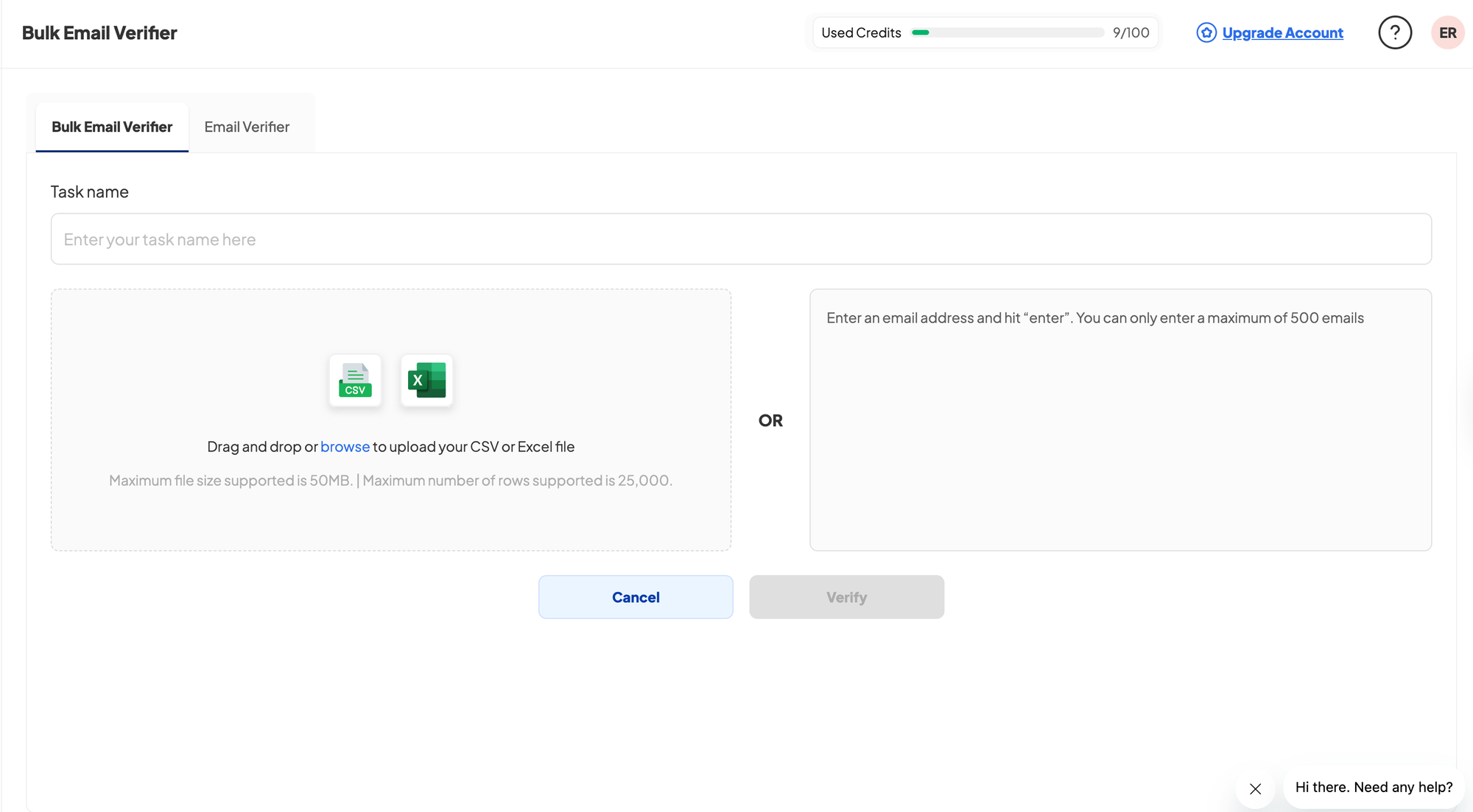
Task: Click the Excel file icon
Action: tap(426, 381)
